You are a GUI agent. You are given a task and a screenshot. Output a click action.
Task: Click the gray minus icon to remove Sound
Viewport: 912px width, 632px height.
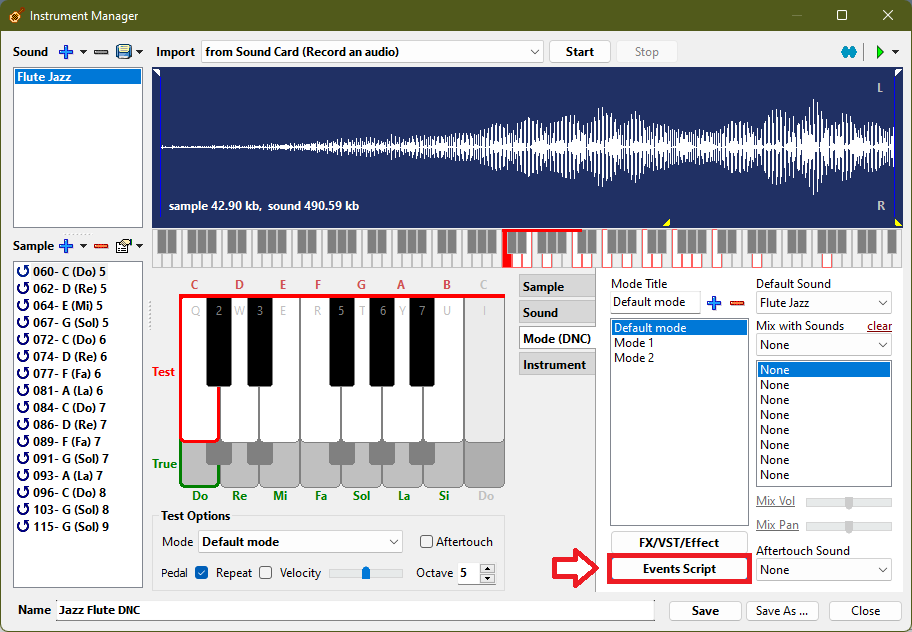point(101,52)
